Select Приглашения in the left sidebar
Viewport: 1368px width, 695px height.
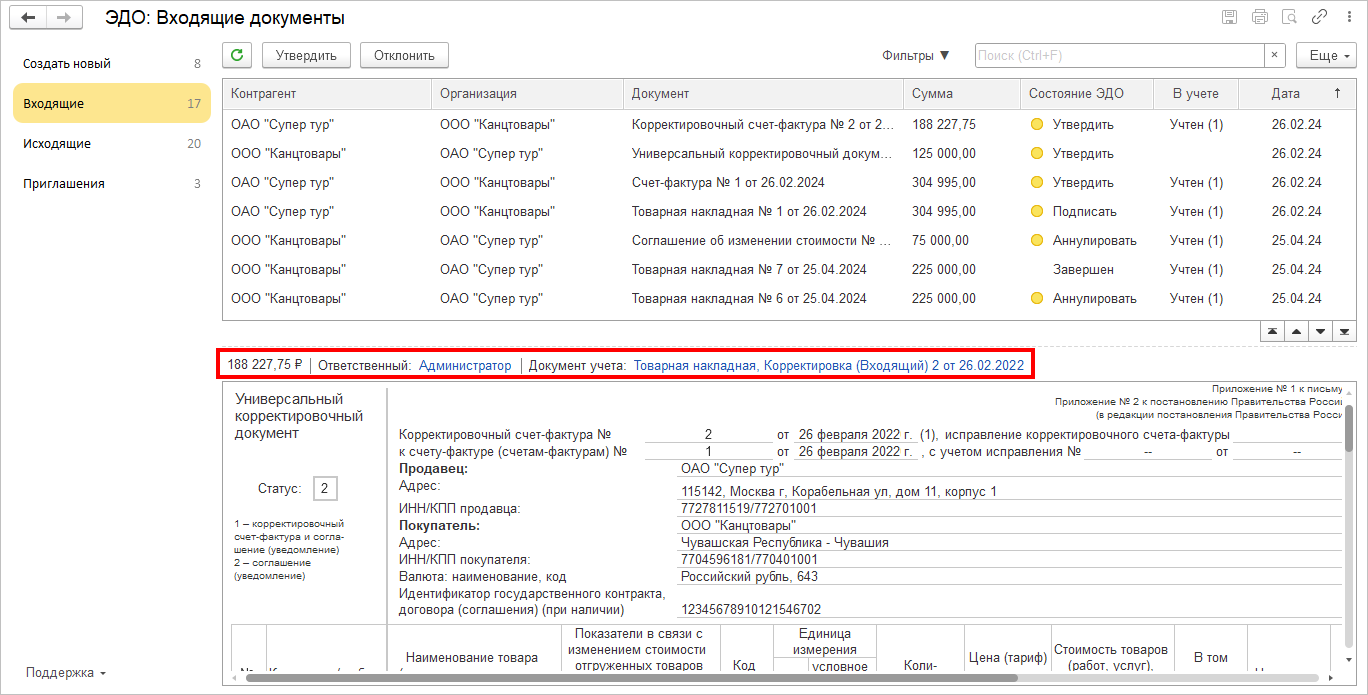click(x=64, y=184)
